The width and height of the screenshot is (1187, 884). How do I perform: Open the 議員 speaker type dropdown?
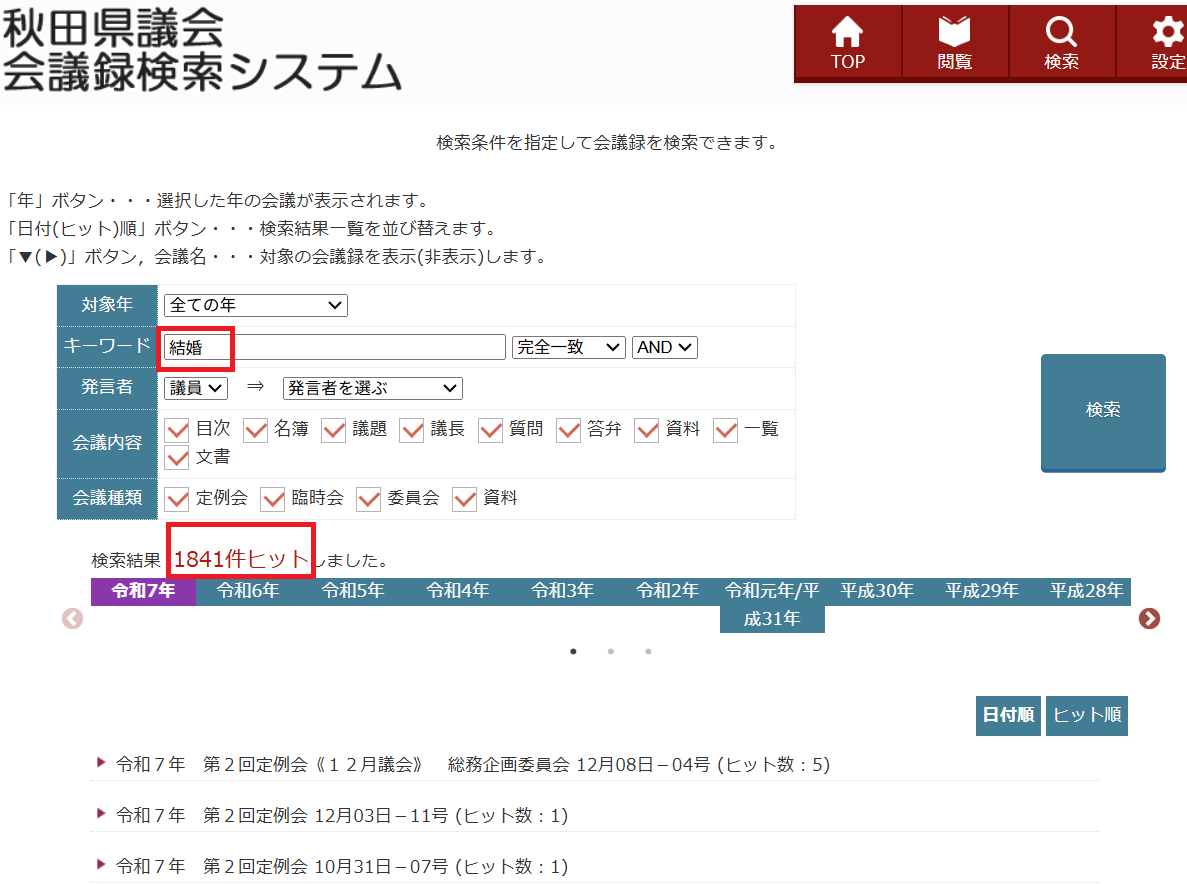(x=196, y=388)
